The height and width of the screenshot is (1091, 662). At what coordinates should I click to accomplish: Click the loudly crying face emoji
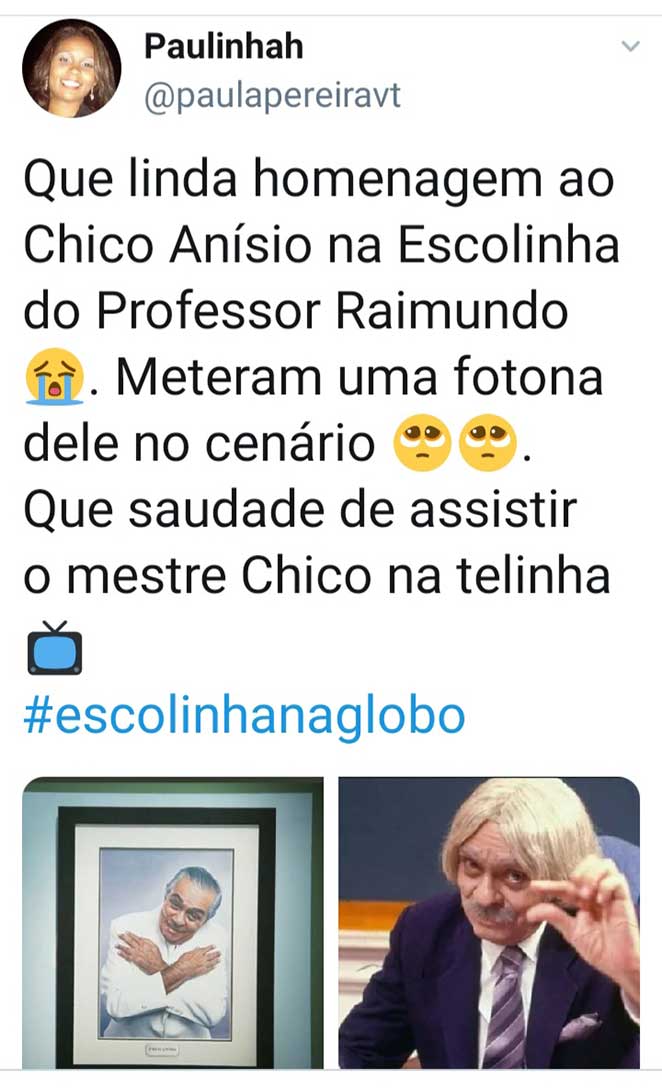54,376
